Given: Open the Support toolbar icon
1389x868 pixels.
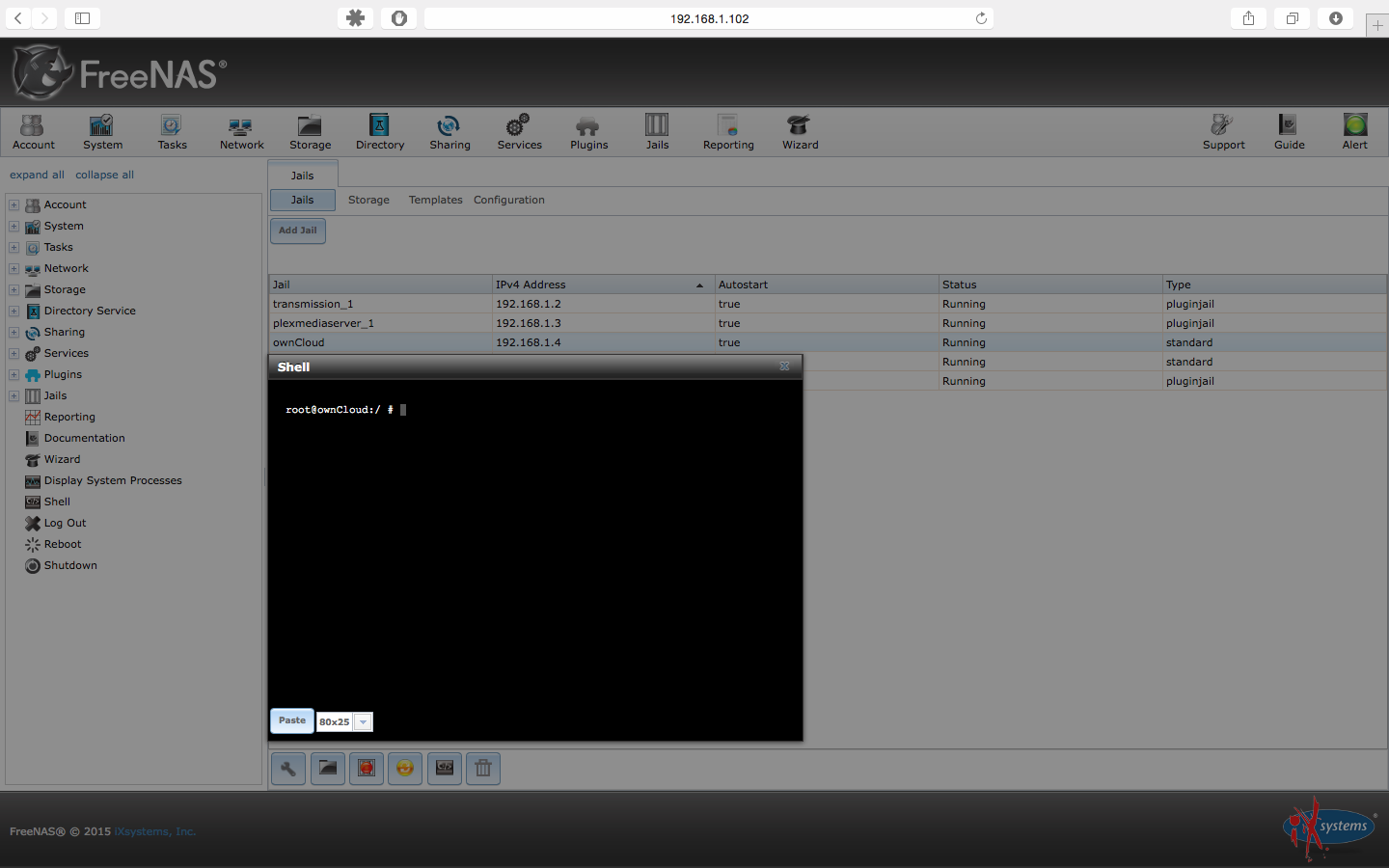Looking at the screenshot, I should click(x=1223, y=132).
